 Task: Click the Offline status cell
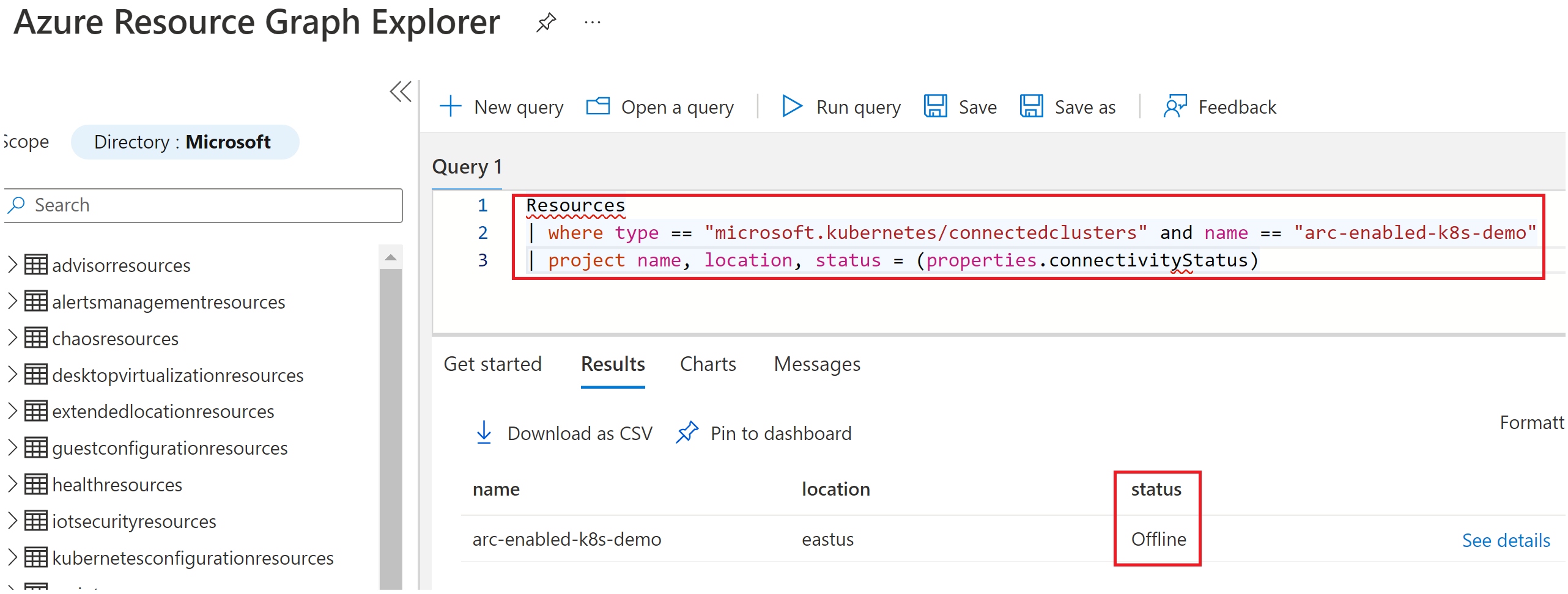point(1158,540)
